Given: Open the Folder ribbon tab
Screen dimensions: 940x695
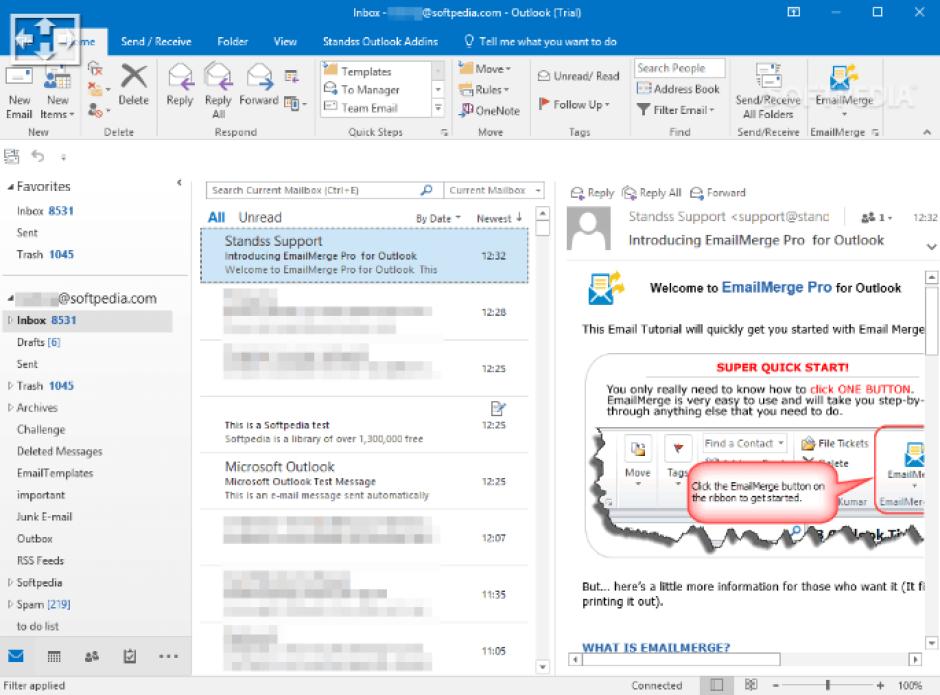Looking at the screenshot, I should (233, 41).
